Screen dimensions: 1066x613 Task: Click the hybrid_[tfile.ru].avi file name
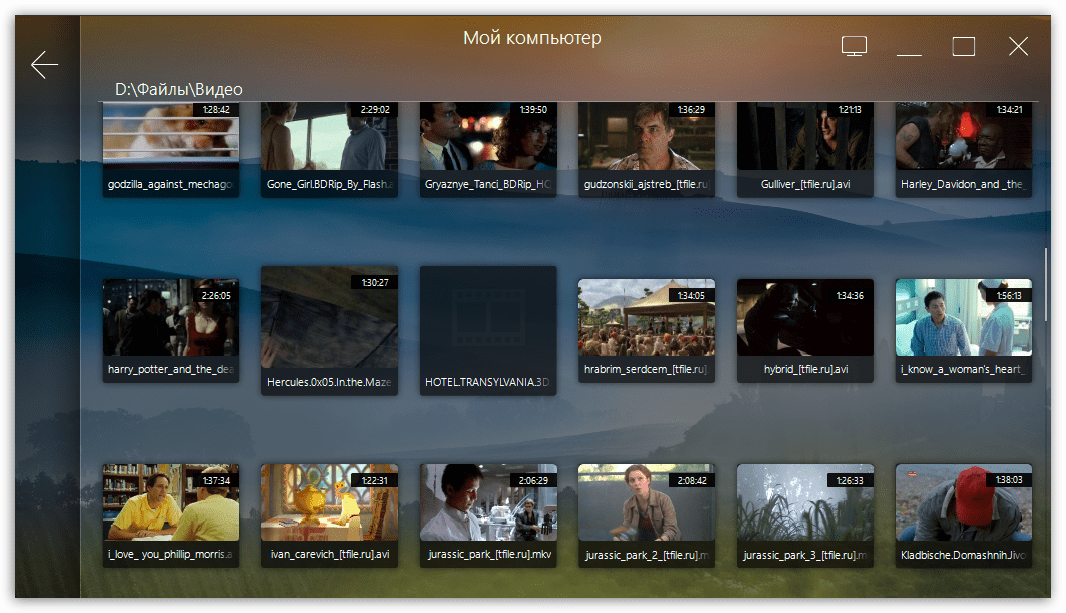coord(806,369)
